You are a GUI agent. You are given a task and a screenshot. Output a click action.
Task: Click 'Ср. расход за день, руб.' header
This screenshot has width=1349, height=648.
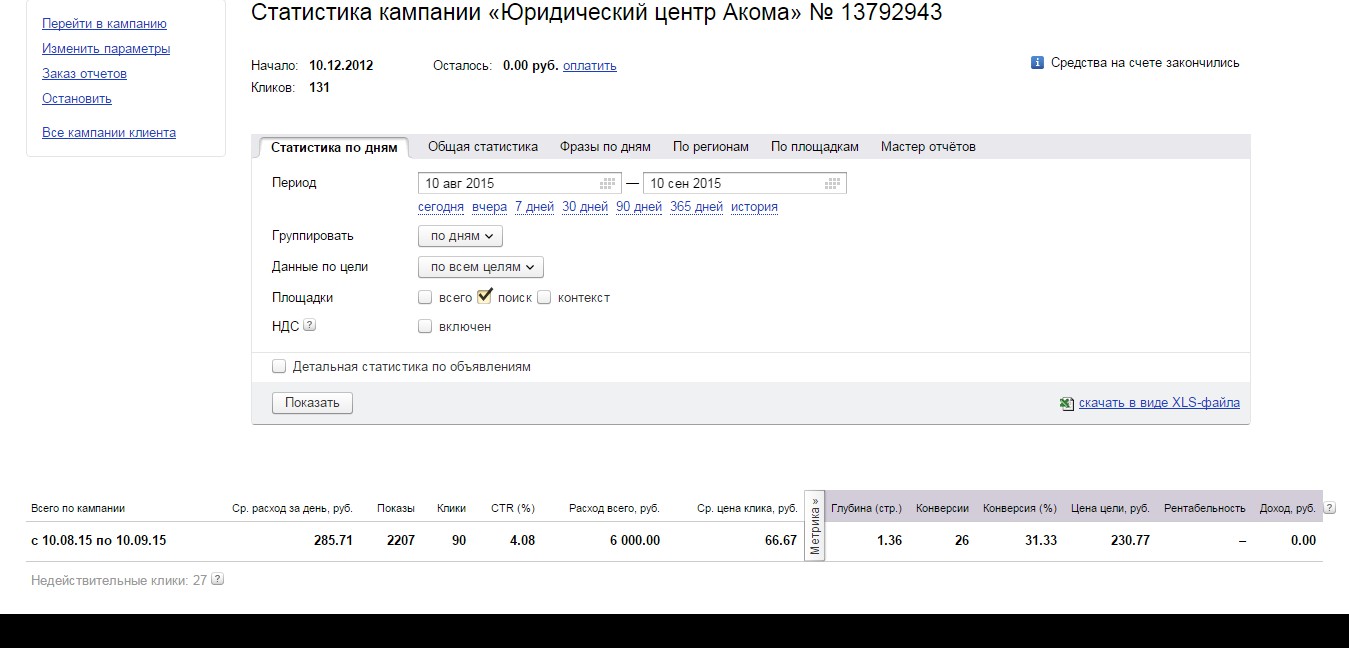tap(292, 508)
